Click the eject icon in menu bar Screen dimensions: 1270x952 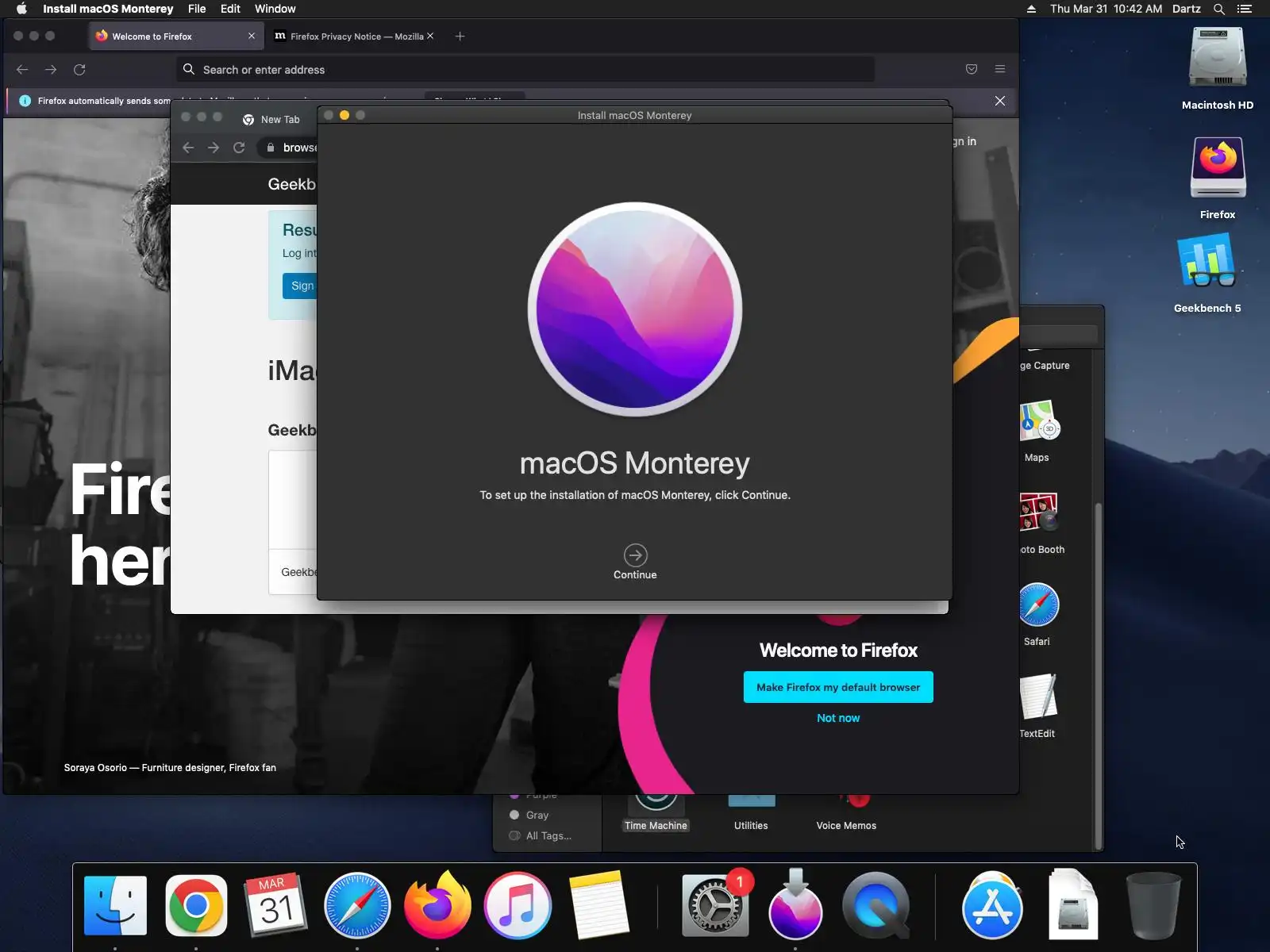(x=1031, y=9)
